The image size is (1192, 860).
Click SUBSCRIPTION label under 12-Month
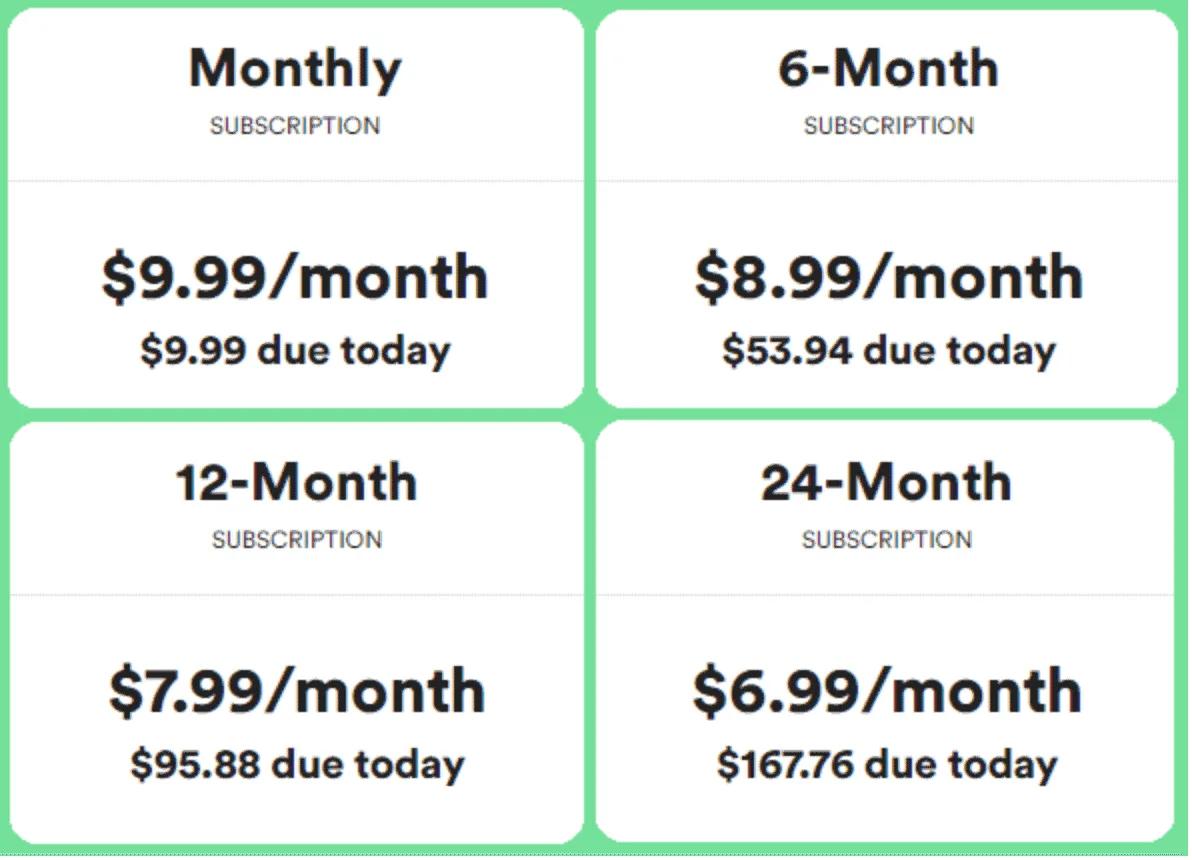point(296,540)
